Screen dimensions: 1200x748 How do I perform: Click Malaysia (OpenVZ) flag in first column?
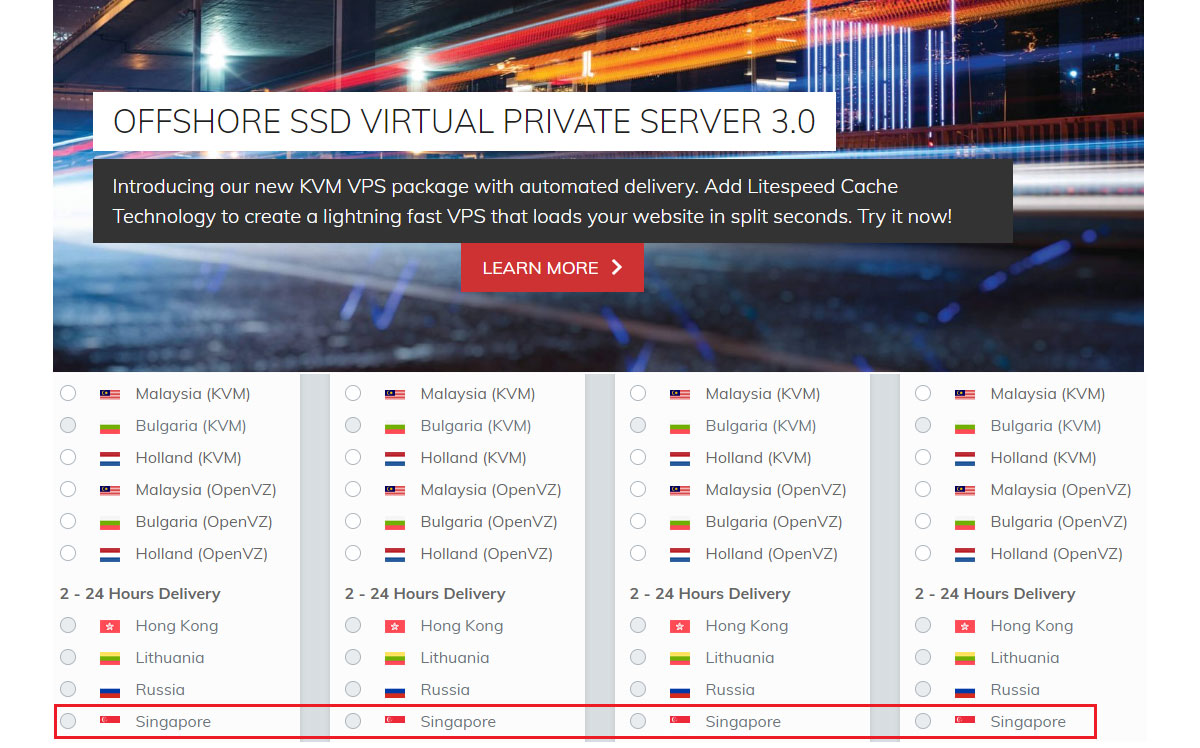pyautogui.click(x=110, y=491)
